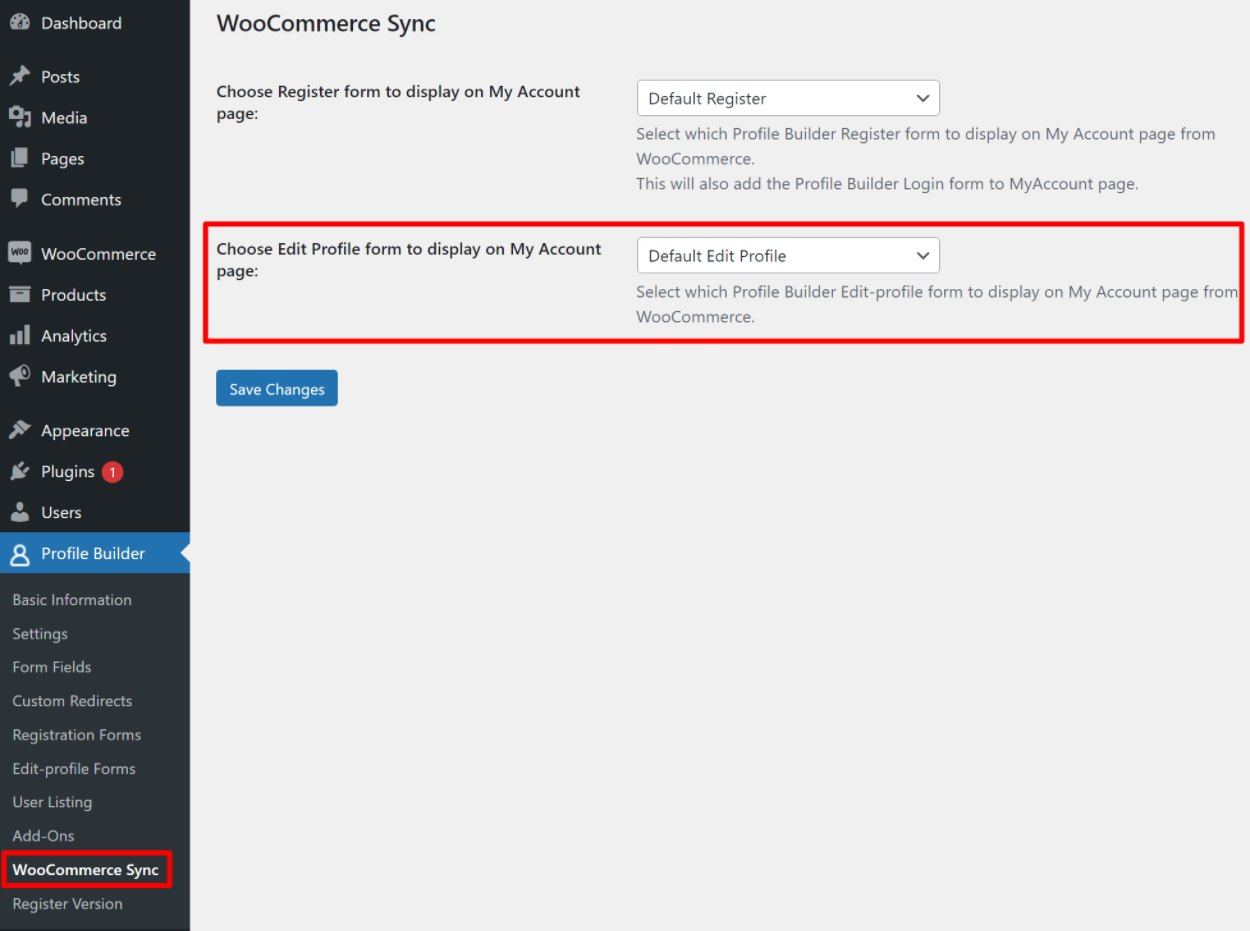Click the Products archive box icon
Viewport: 1250px width, 931px height.
coord(20,294)
